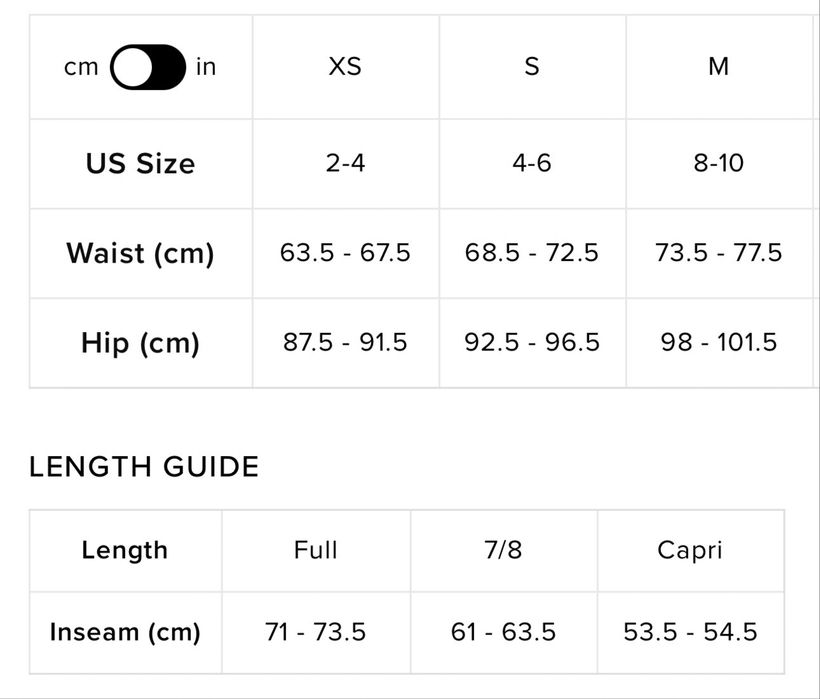The width and height of the screenshot is (820, 699).
Task: Select the Capri length column header
Action: [690, 550]
